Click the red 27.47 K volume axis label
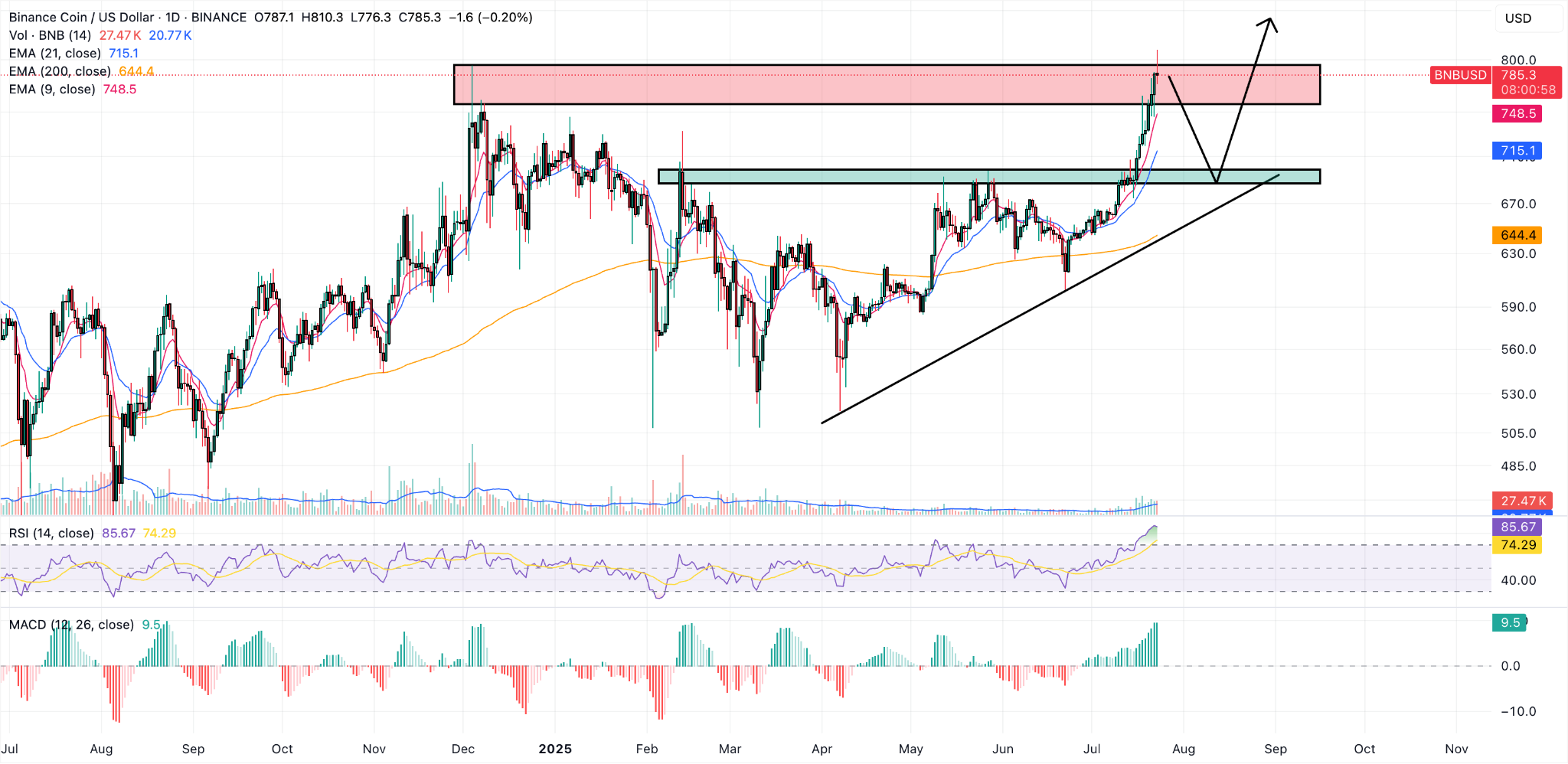 1523,501
